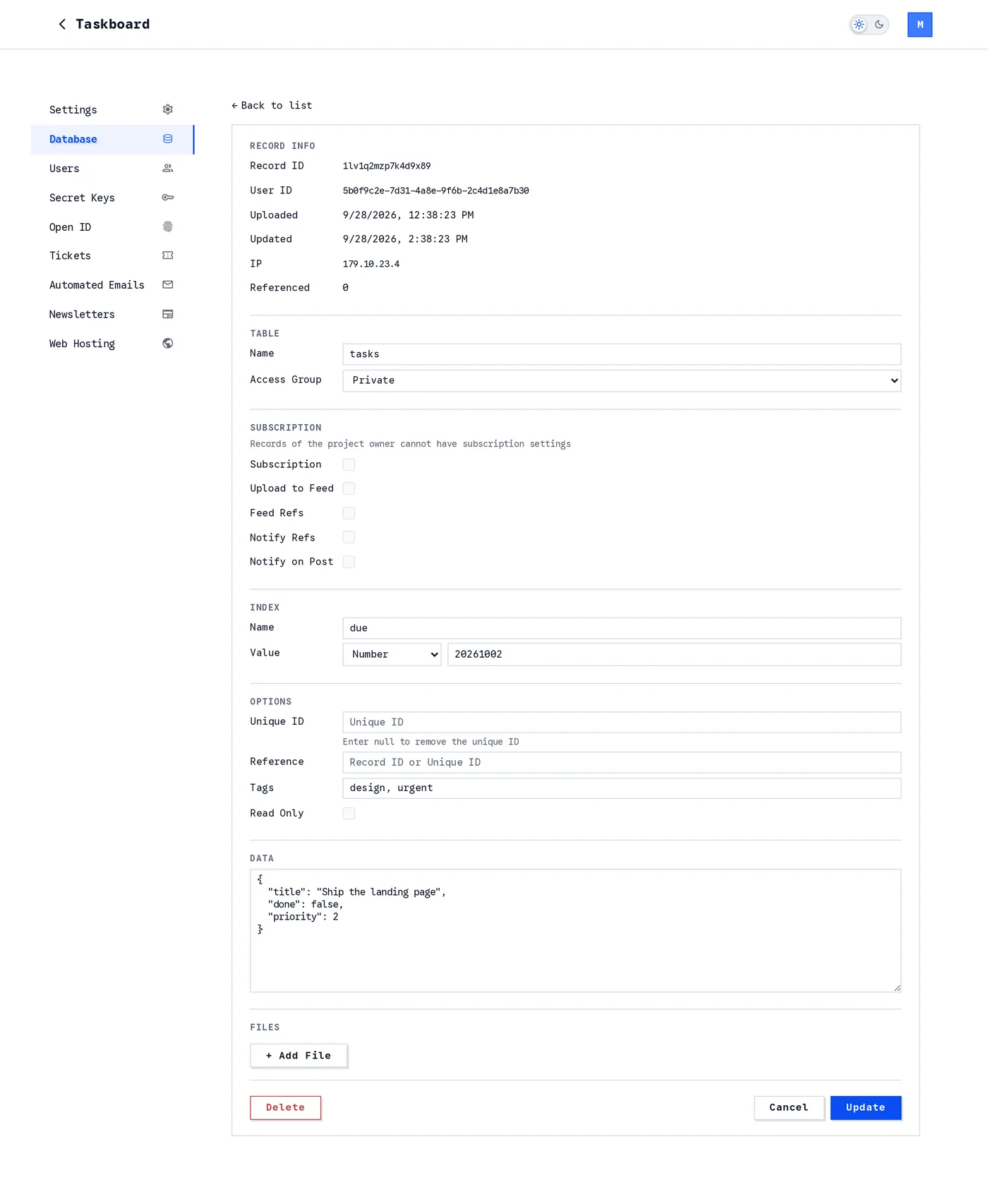Click the Taskboard title in header
The width and height of the screenshot is (988, 1204).
(x=113, y=25)
